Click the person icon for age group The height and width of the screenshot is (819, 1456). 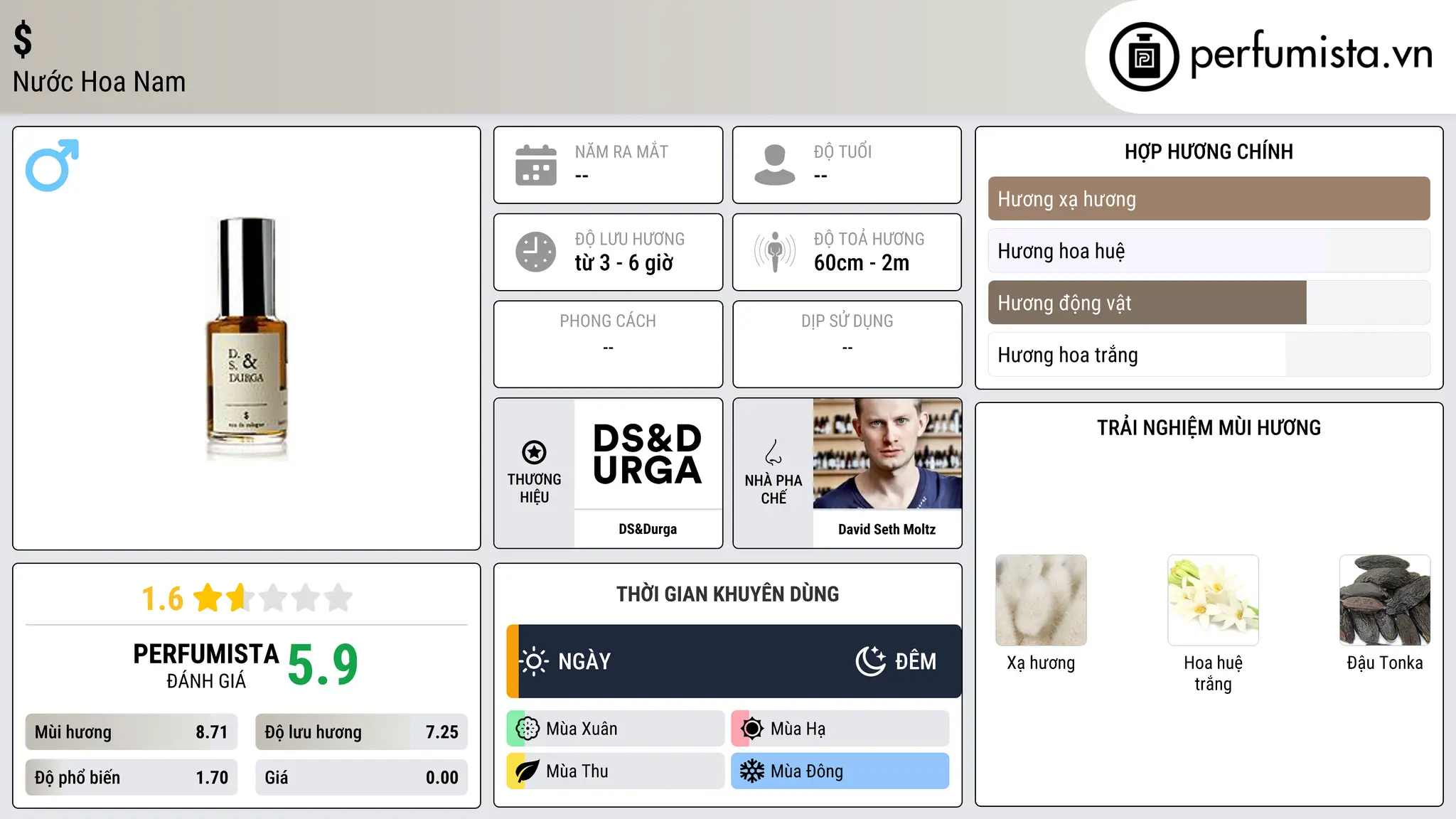775,165
